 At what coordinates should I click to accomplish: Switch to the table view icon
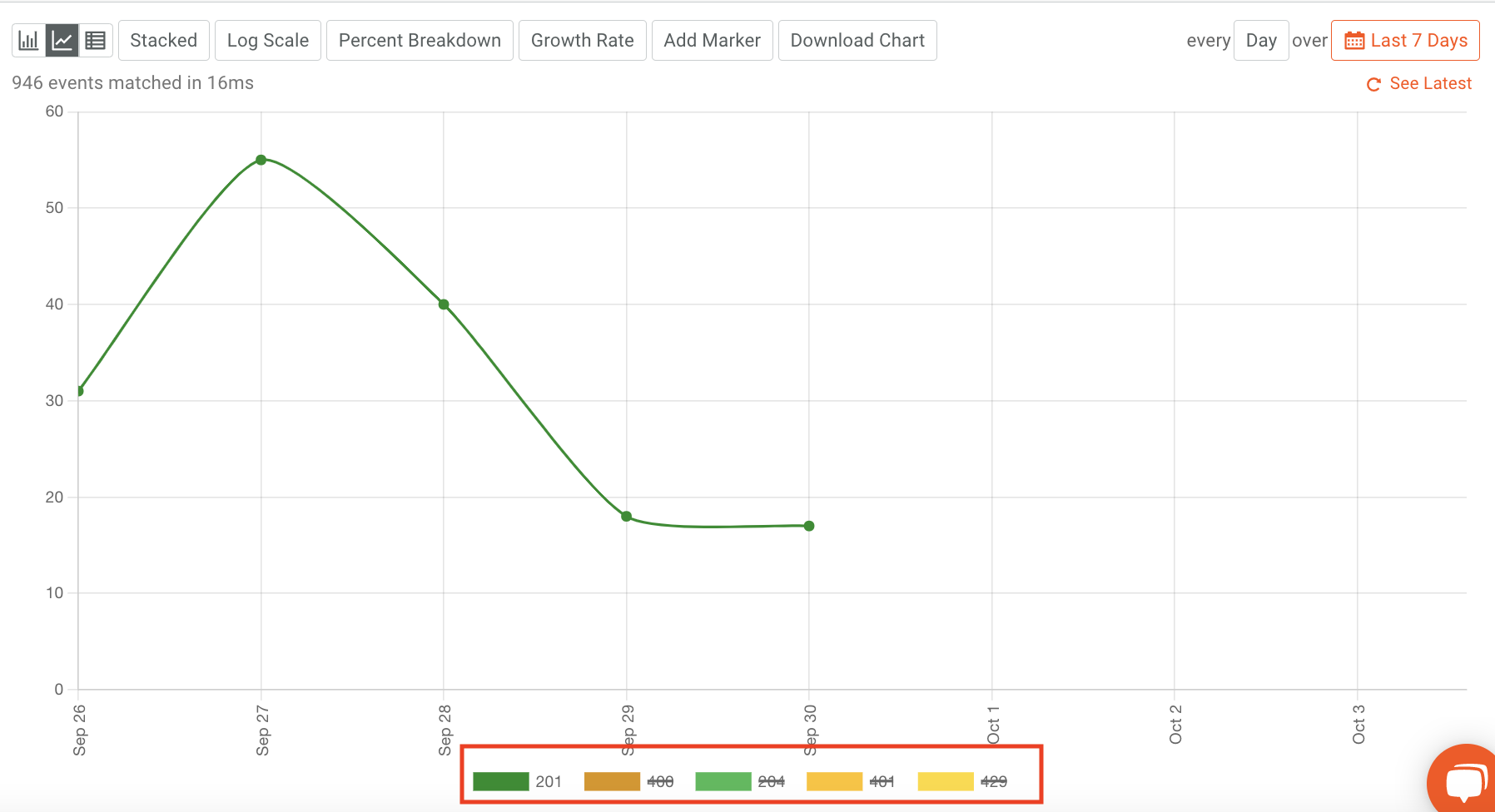[x=96, y=39]
